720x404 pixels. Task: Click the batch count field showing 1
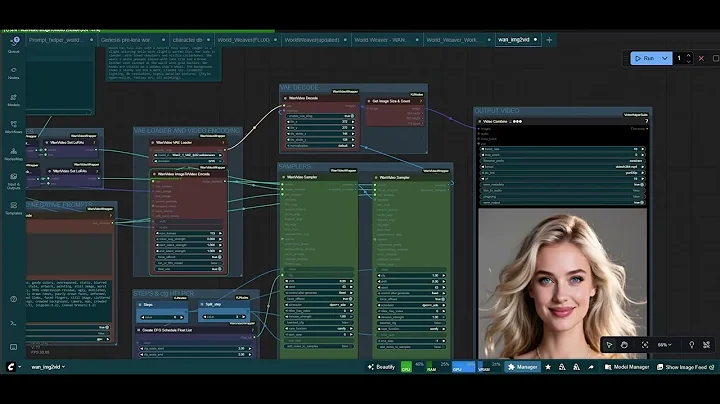click(x=680, y=58)
